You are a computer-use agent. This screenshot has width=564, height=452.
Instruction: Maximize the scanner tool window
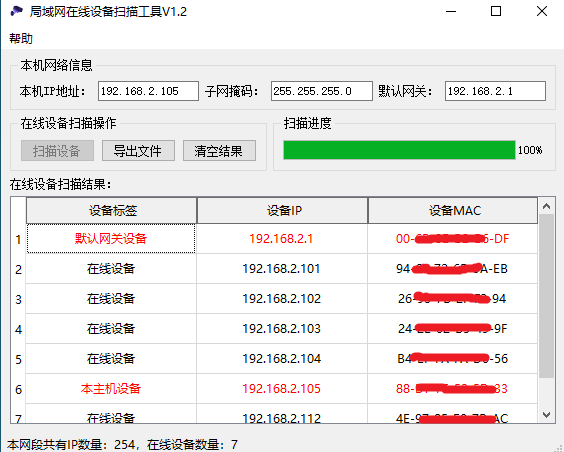click(x=496, y=12)
